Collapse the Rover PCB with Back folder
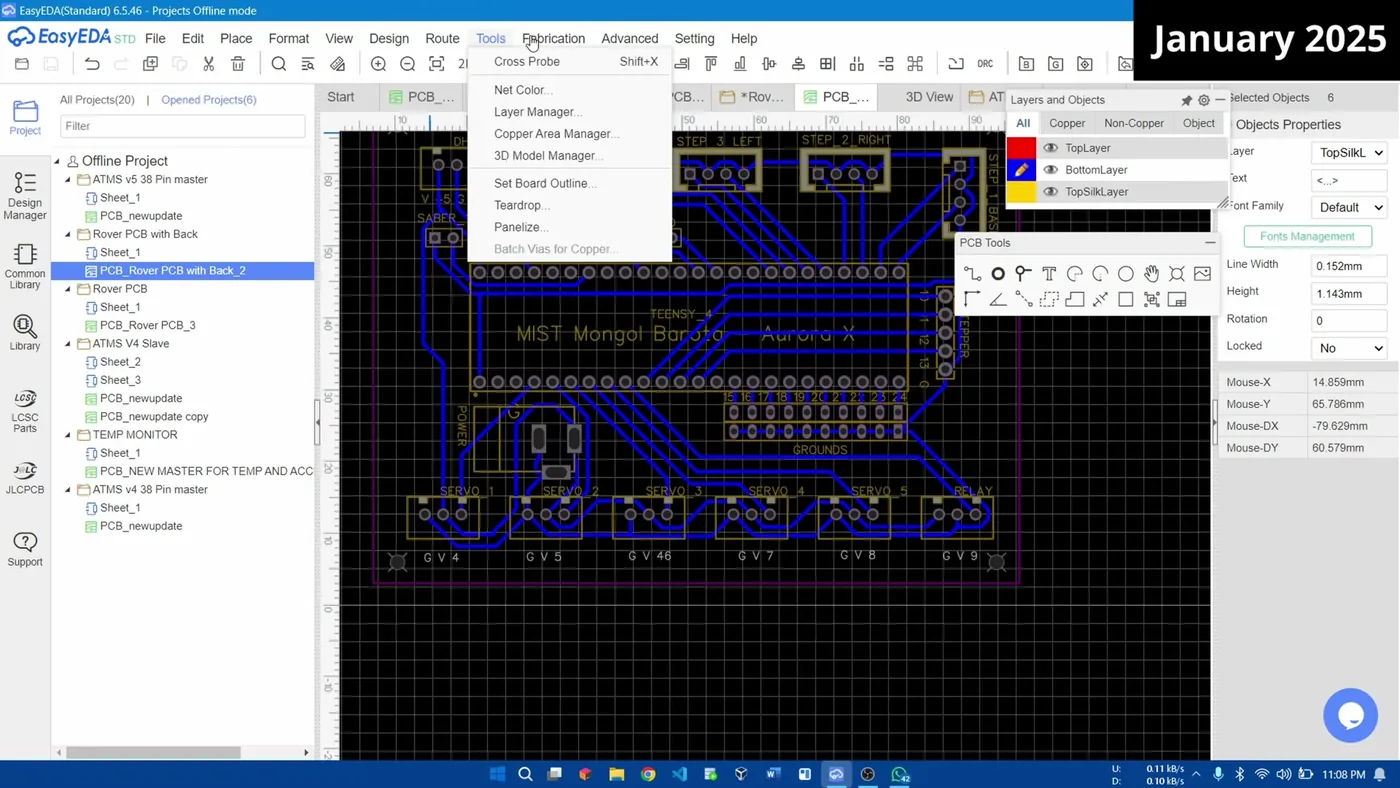Screen dimensions: 1400x788 coord(69,234)
